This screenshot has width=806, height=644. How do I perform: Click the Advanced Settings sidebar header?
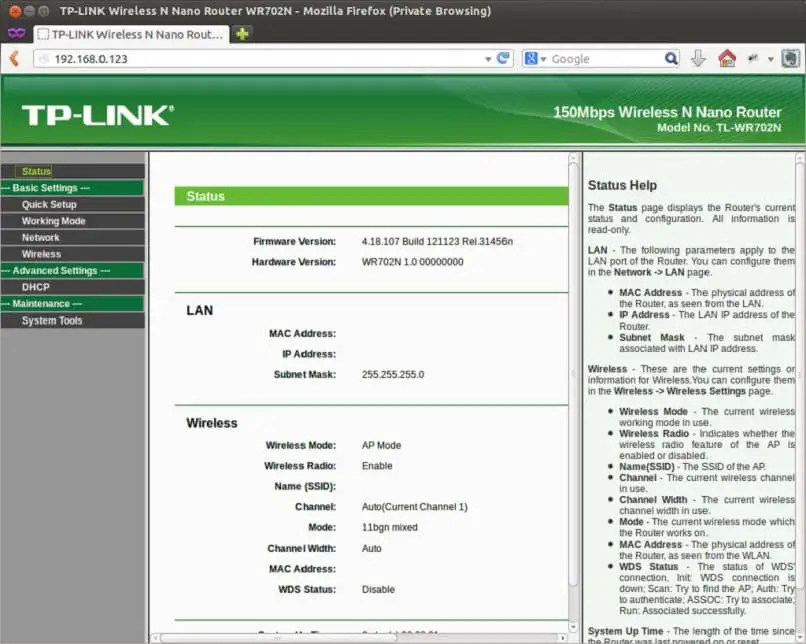point(73,270)
